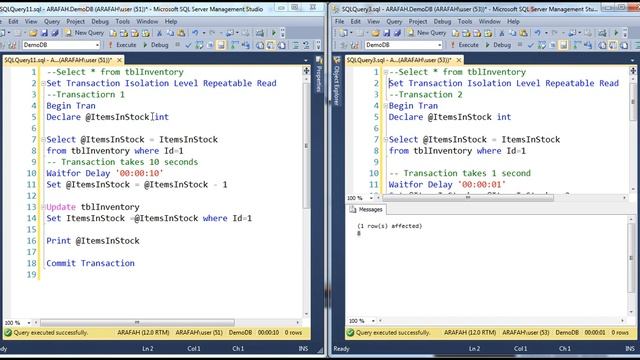This screenshot has width=640, height=360.
Task: Click Uncomment selected lines icon, left window
Action: click(x=306, y=45)
